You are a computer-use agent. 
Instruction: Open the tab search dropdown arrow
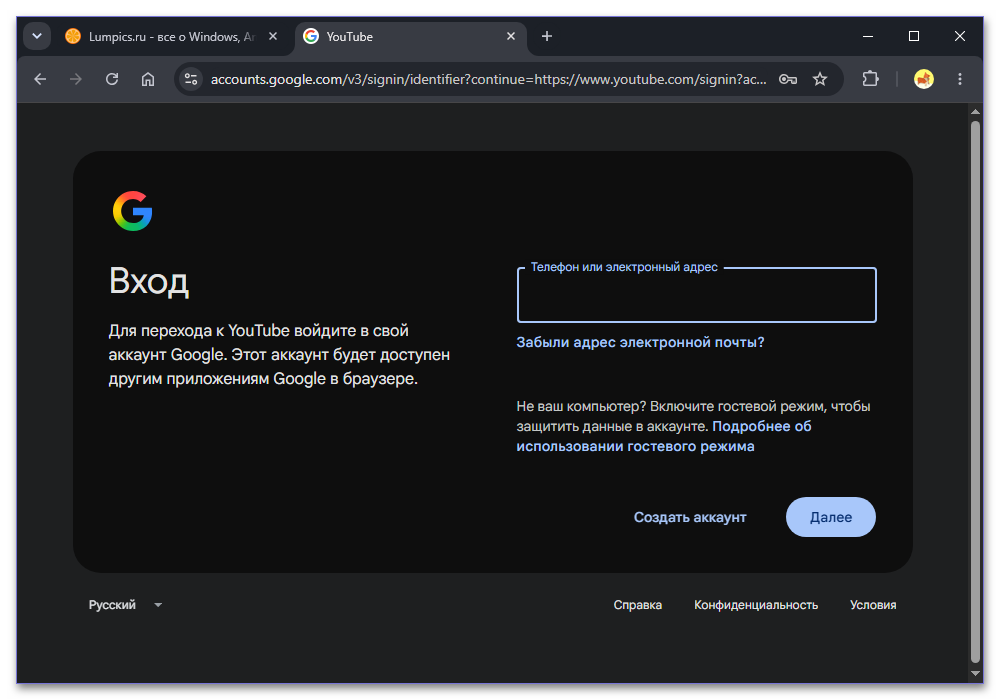[x=37, y=36]
